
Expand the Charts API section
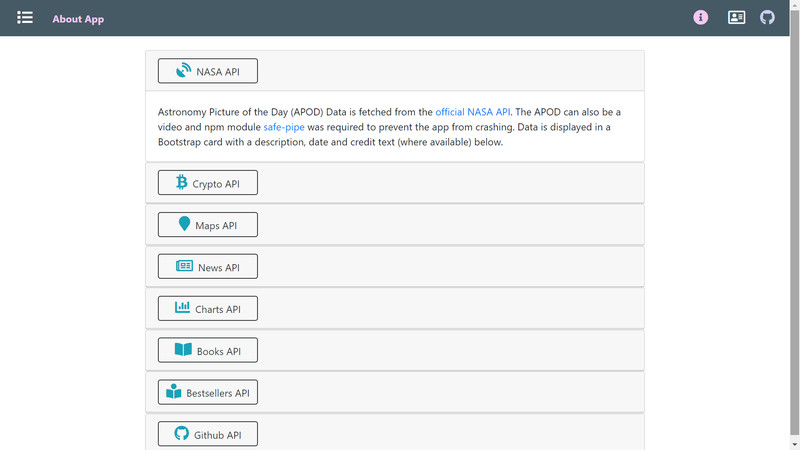208,308
